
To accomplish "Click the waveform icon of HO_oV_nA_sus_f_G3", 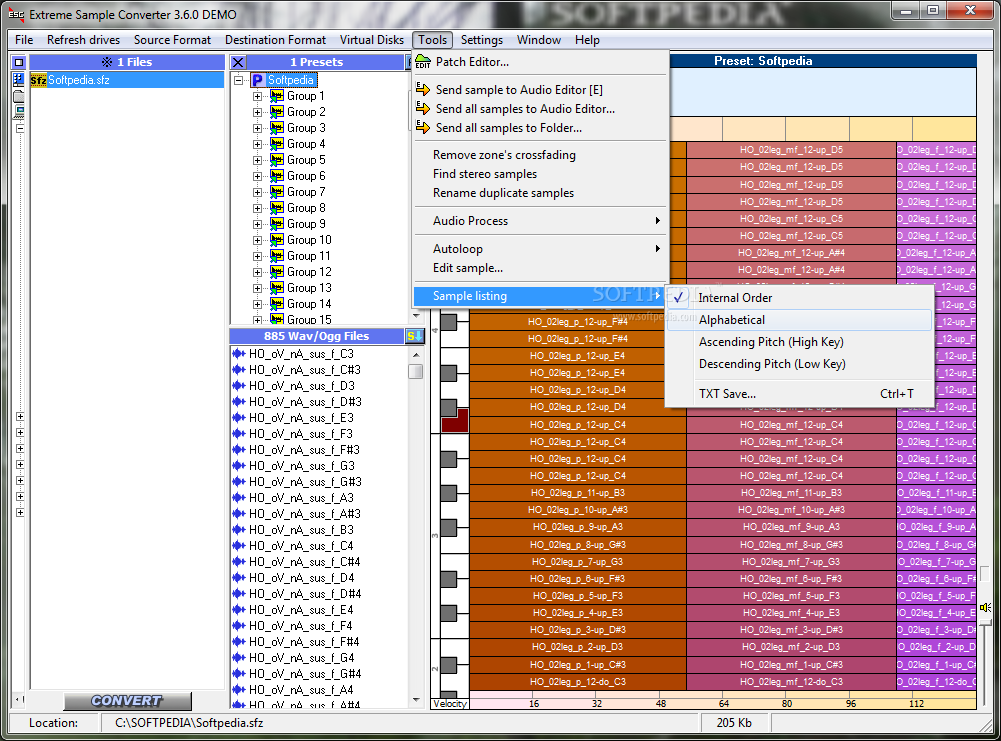I will (x=239, y=466).
